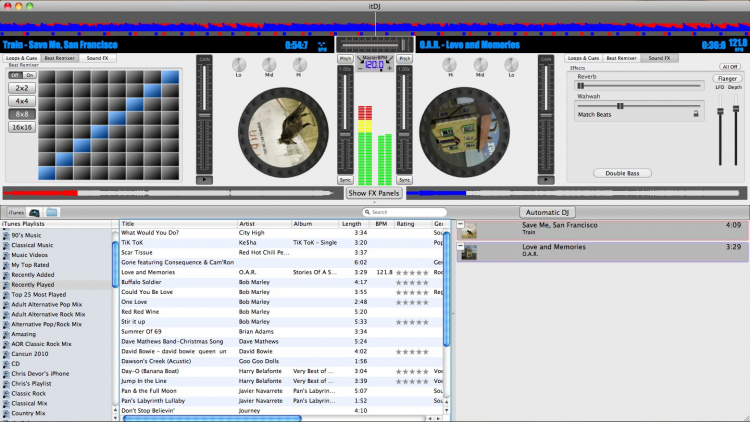Open right deck Loops & Cues tab

pos(584,58)
